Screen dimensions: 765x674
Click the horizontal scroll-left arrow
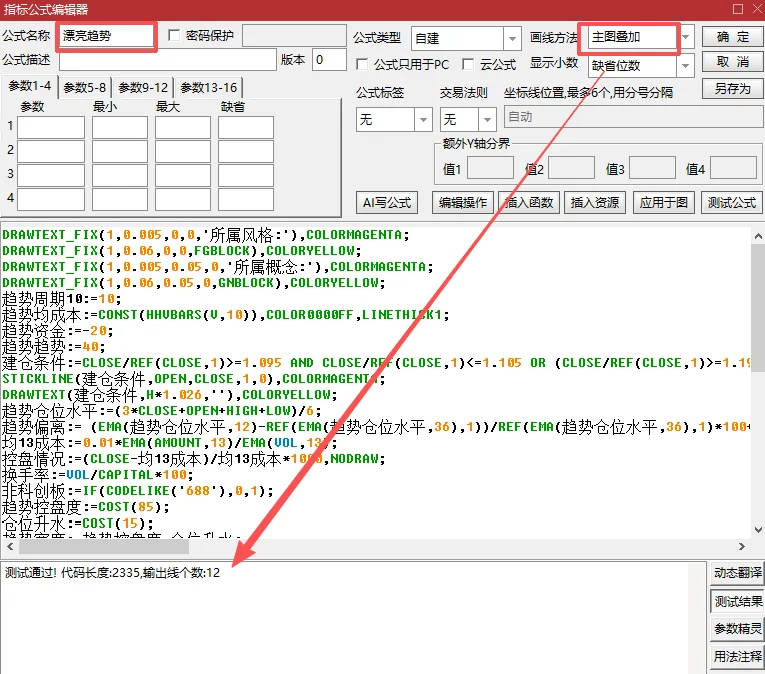pyautogui.click(x=10, y=547)
